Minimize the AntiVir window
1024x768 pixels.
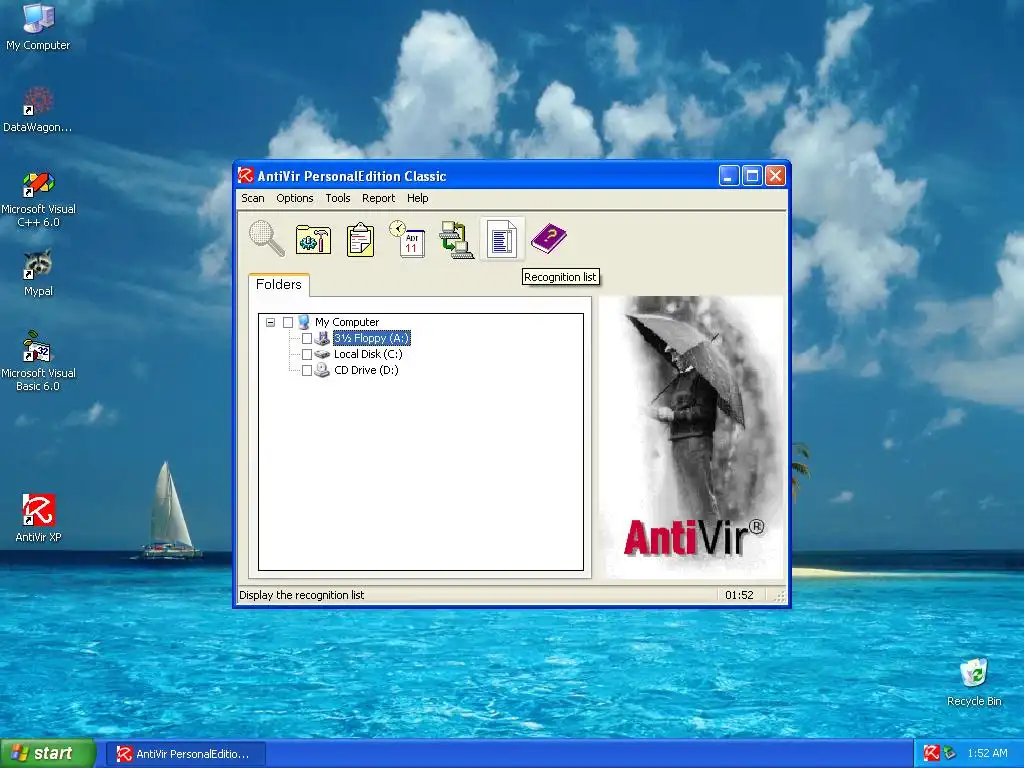(729, 176)
